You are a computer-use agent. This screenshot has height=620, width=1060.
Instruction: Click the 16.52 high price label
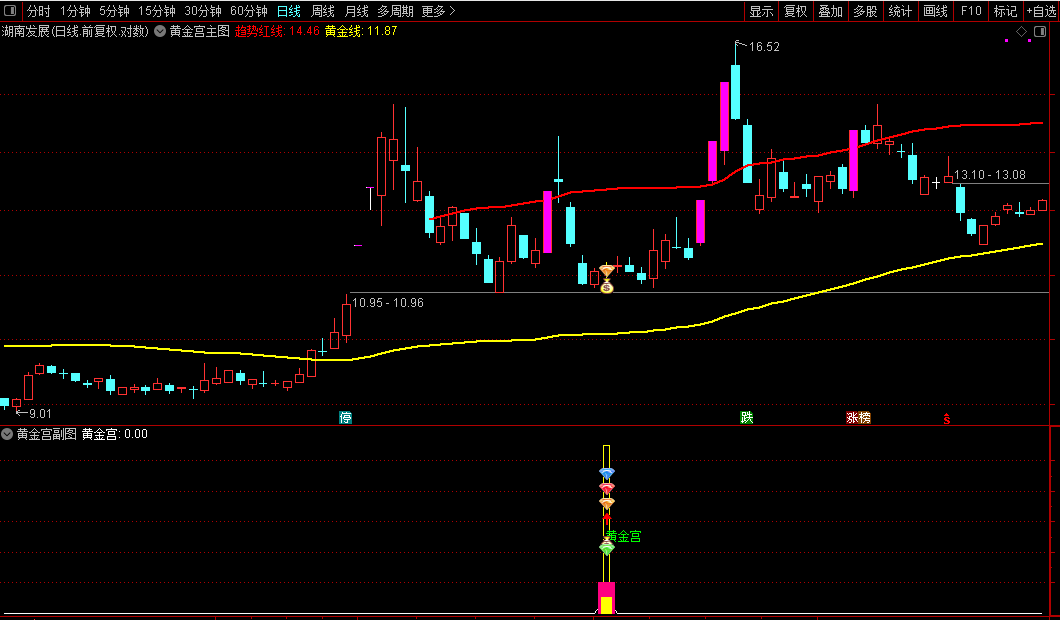click(764, 47)
